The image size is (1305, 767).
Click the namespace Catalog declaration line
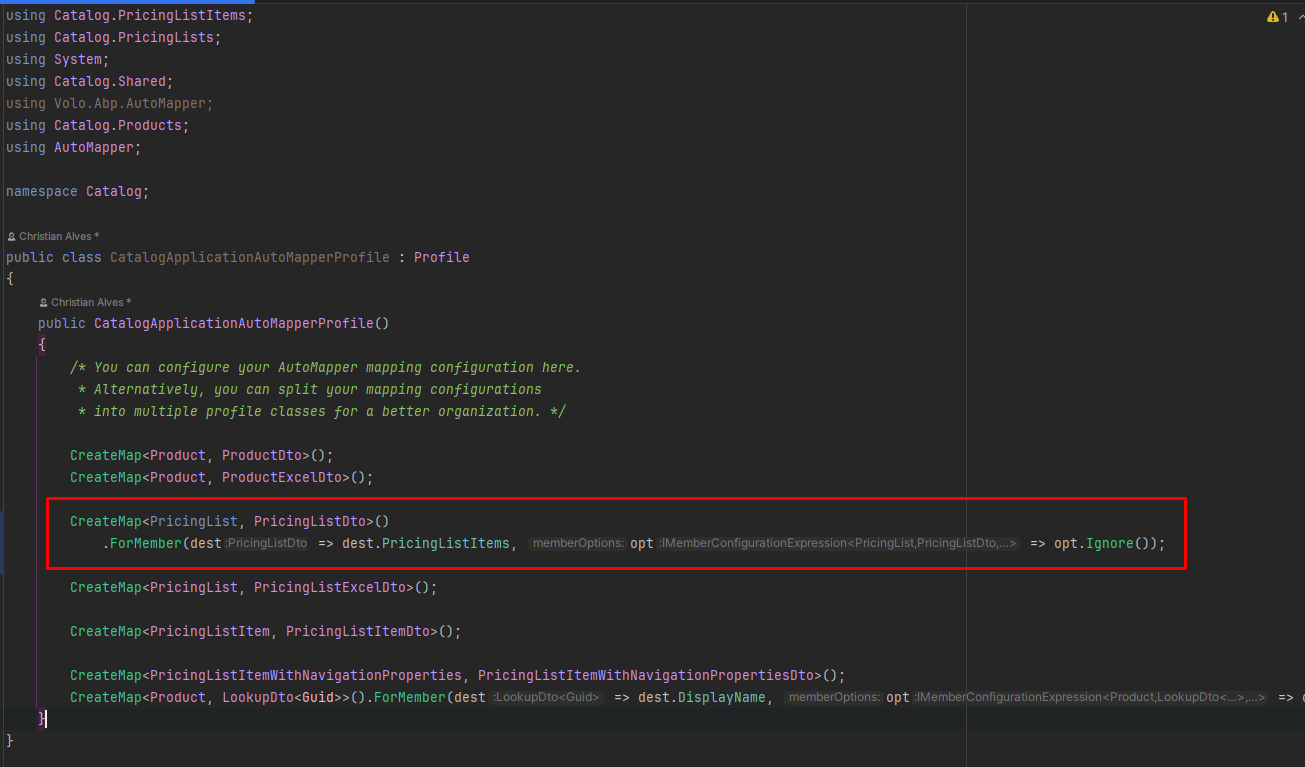click(77, 191)
